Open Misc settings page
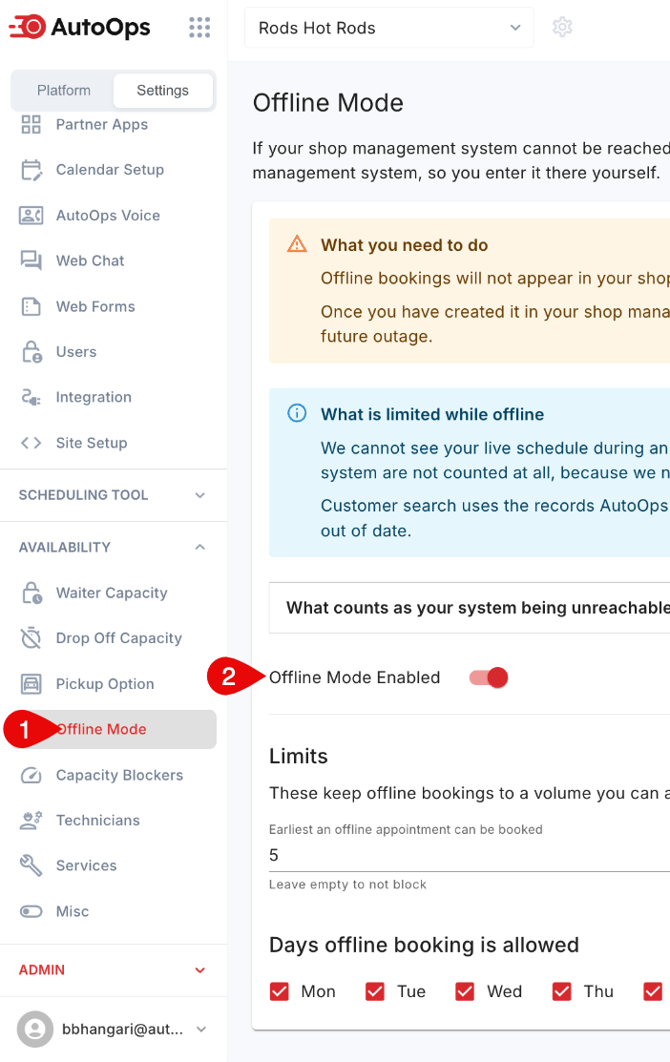 [x=72, y=912]
